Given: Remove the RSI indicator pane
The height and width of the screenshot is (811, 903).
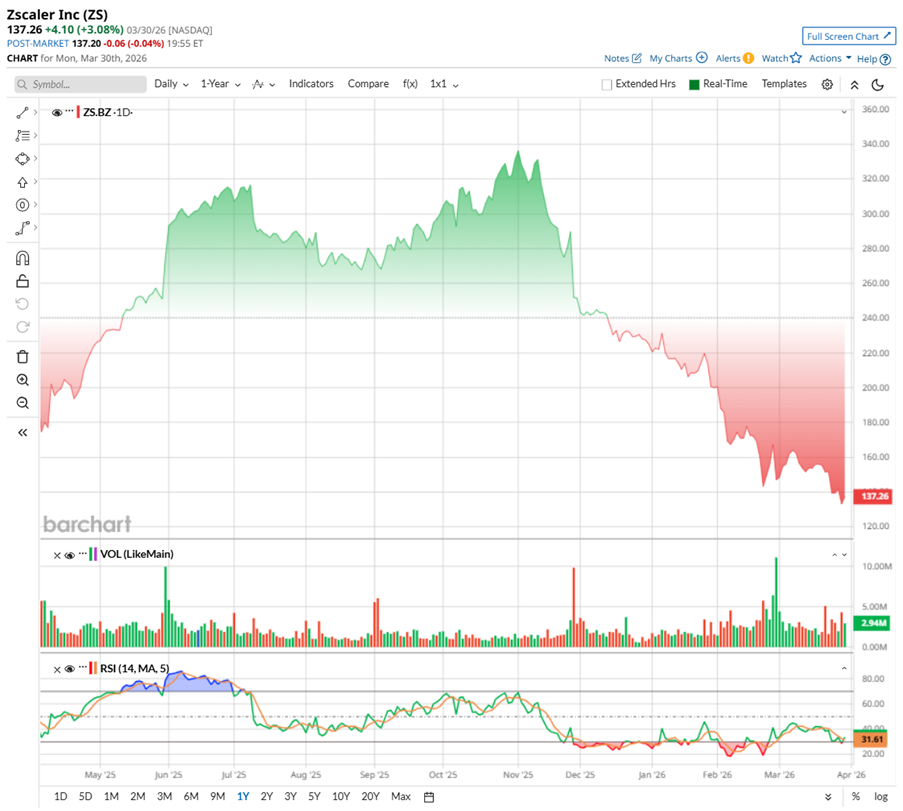Looking at the screenshot, I should (x=57, y=669).
